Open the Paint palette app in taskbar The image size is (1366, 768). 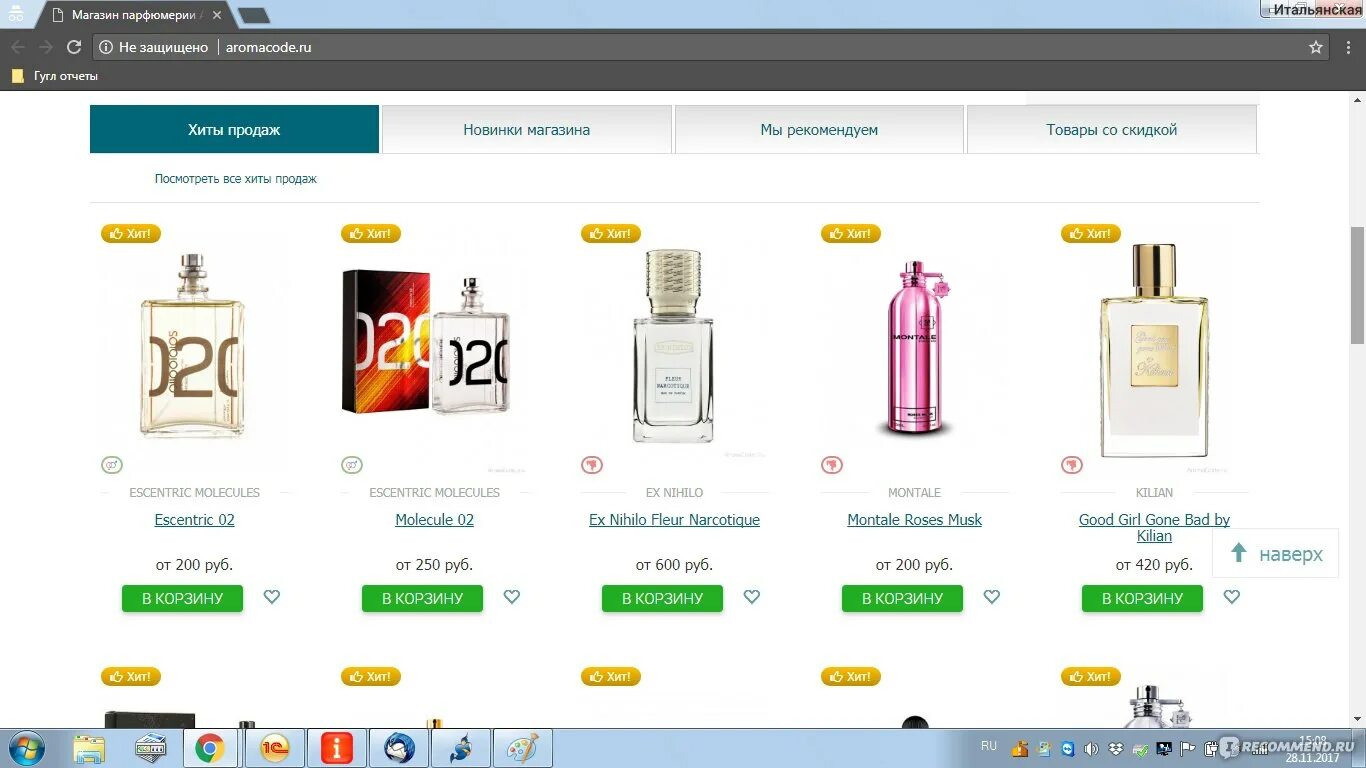[522, 749]
